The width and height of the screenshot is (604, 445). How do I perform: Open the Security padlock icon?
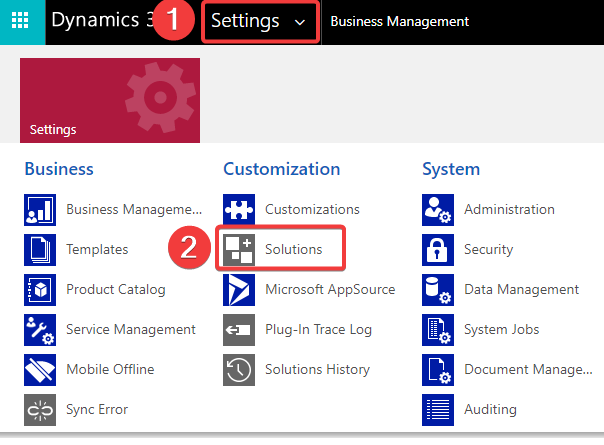[x=438, y=250]
